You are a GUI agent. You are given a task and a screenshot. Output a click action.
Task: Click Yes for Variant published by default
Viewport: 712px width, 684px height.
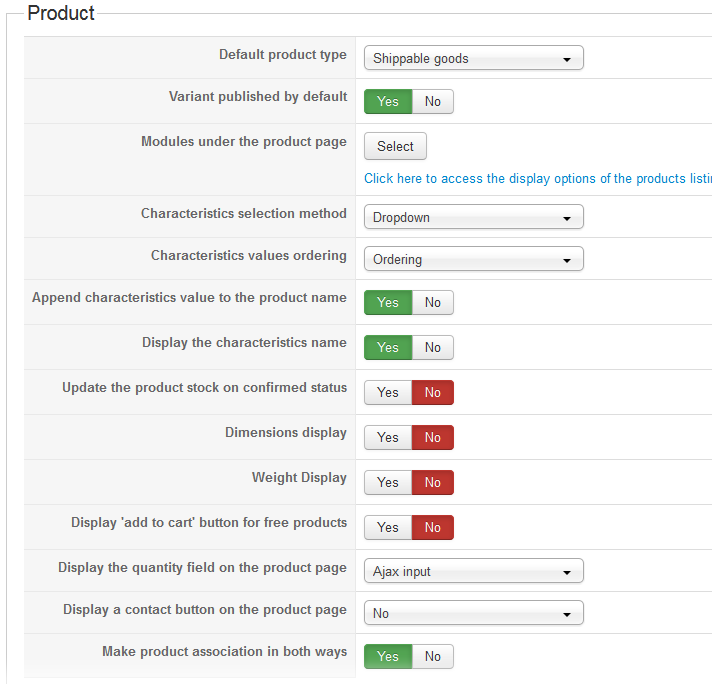coord(388,101)
